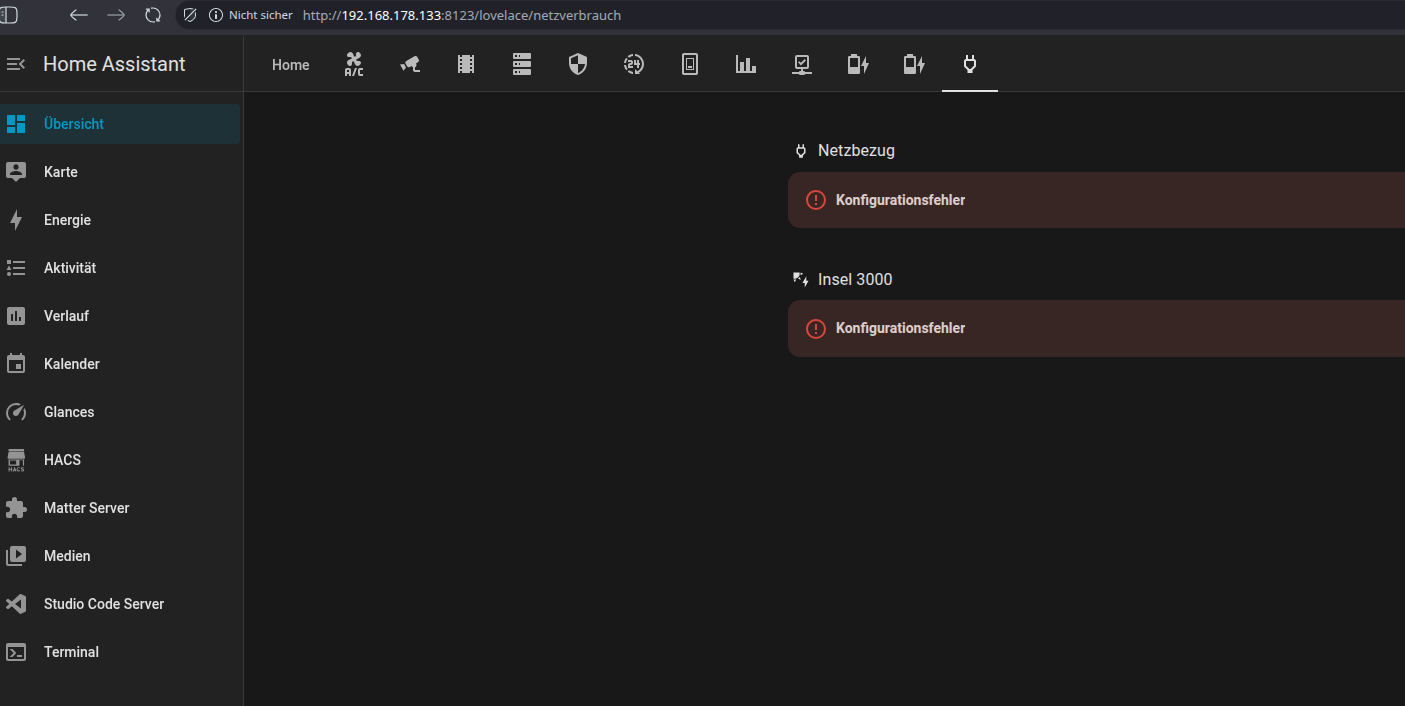Open Studio Code Server from sidebar

[x=103, y=604]
